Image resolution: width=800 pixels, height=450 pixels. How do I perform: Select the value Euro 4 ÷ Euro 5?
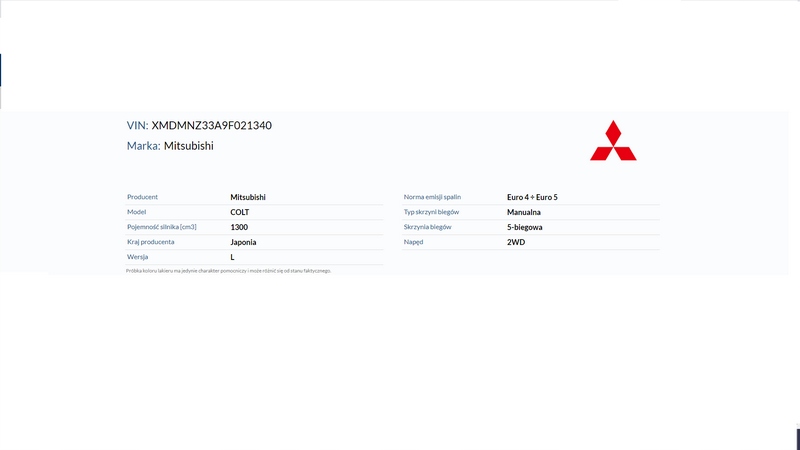(x=532, y=197)
